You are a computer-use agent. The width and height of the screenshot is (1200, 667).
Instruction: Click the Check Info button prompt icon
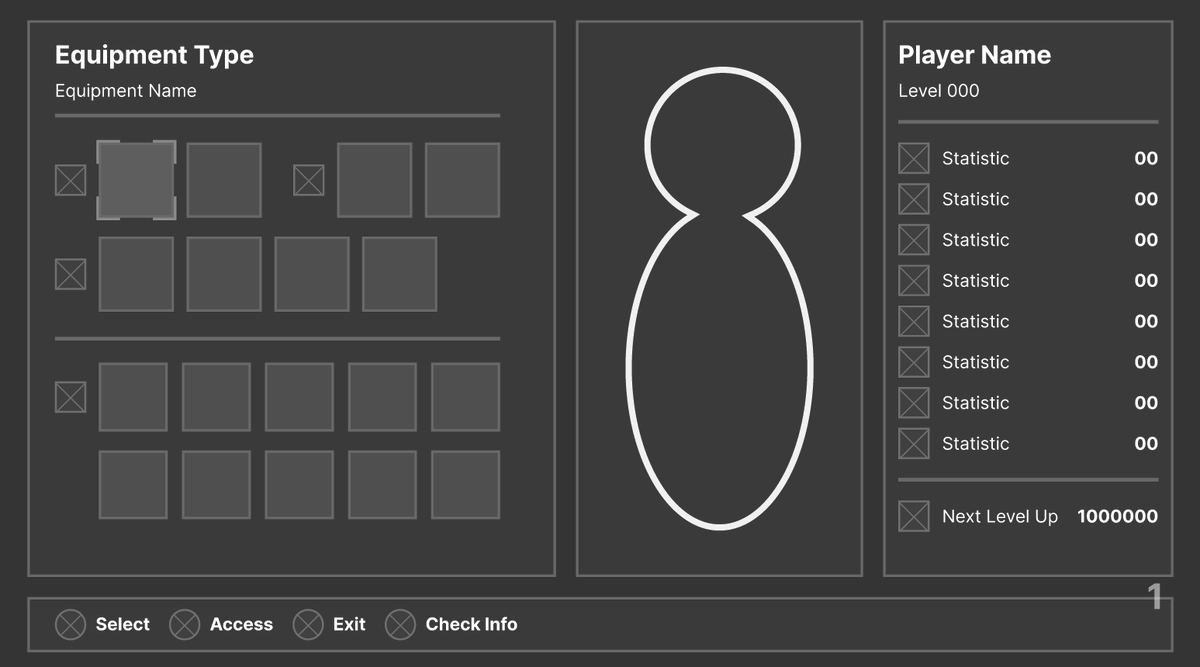400,624
